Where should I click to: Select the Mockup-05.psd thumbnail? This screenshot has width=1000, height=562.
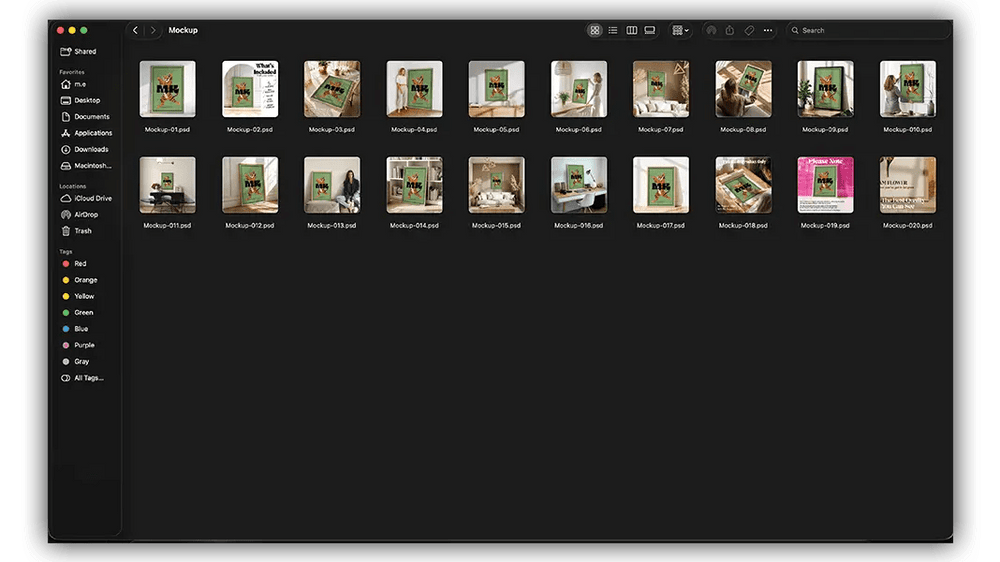pos(496,89)
